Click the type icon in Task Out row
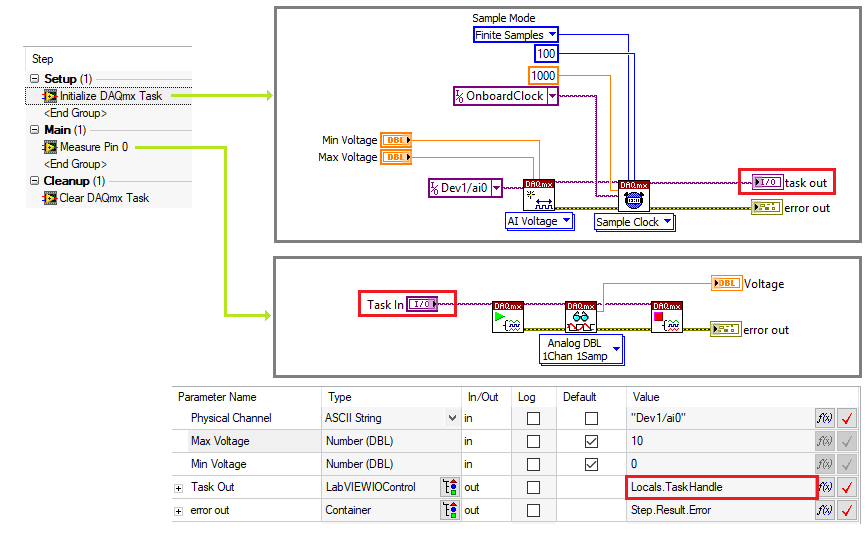The width and height of the screenshot is (868, 534). (x=449, y=487)
